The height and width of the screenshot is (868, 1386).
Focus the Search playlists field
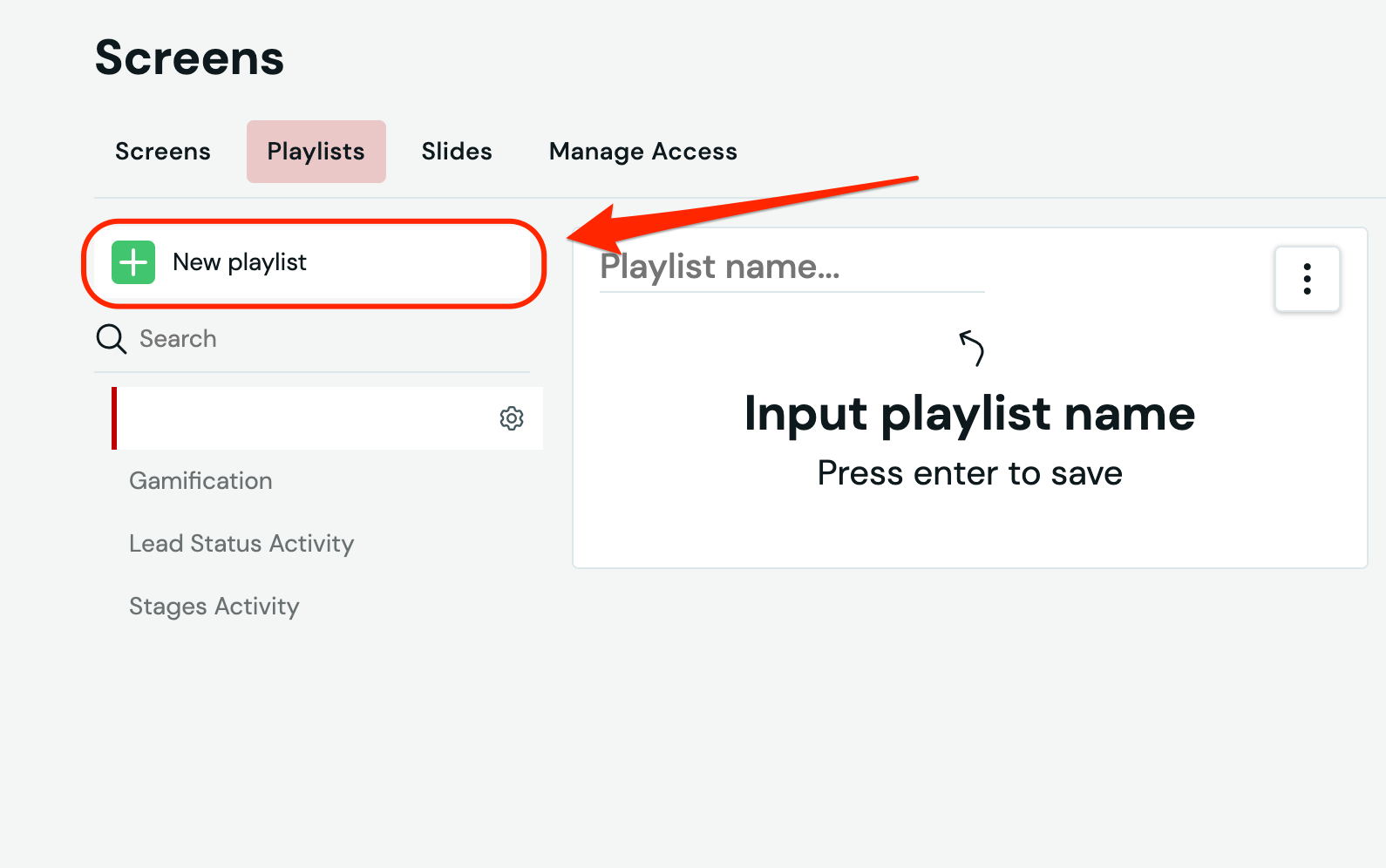[x=331, y=339]
